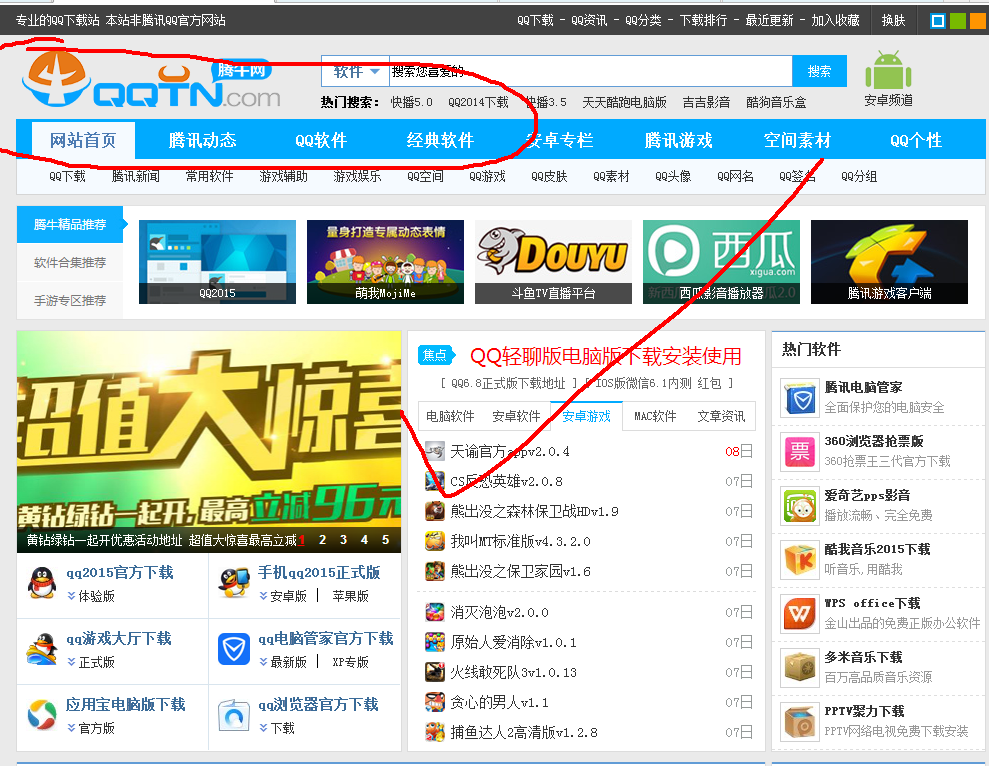989x766 pixels.
Task: Click the search text input field
Action: [x=590, y=72]
